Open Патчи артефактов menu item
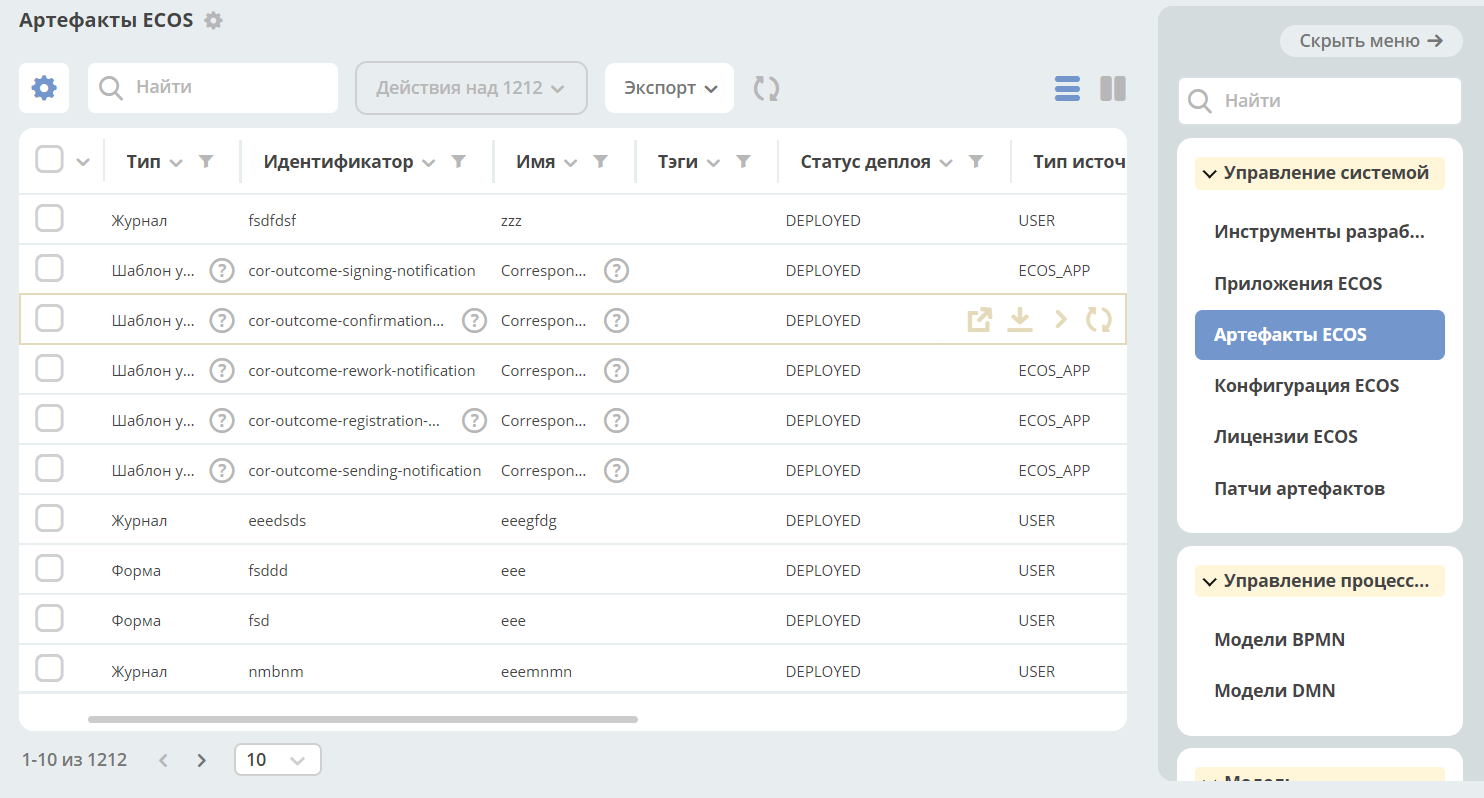 [1320, 489]
